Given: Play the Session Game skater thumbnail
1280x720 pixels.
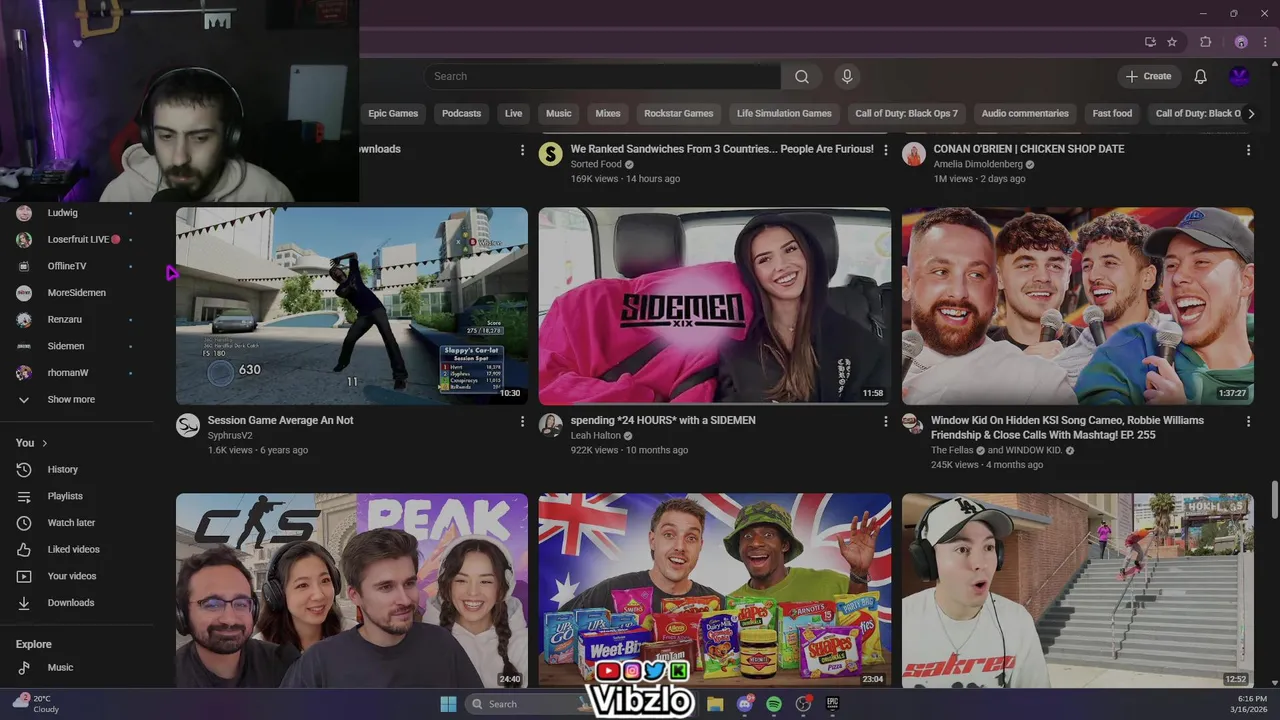Looking at the screenshot, I should pyautogui.click(x=352, y=306).
